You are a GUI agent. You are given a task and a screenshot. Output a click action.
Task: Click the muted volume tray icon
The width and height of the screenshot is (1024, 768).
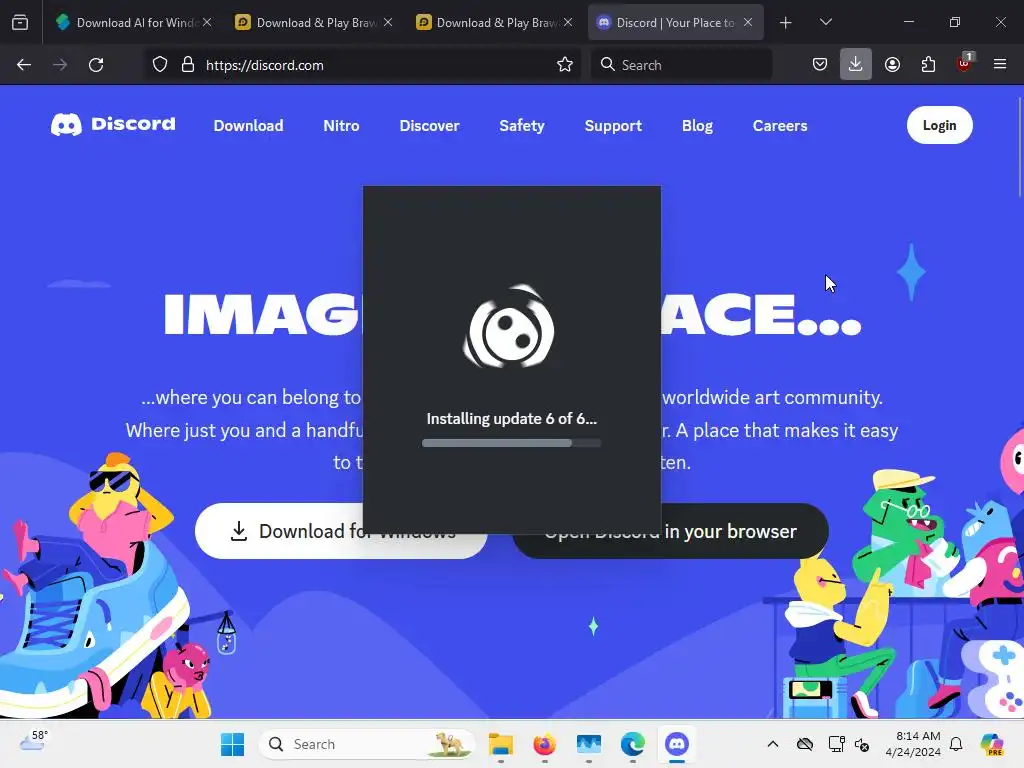pyautogui.click(x=862, y=744)
